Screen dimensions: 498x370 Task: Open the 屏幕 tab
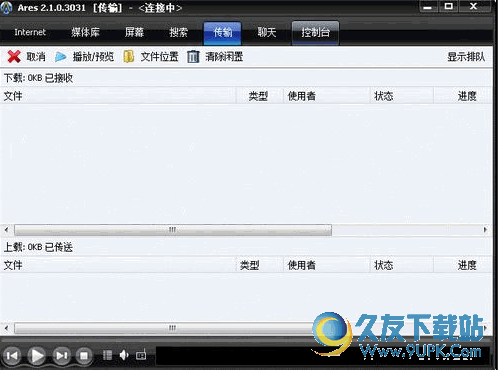click(134, 32)
